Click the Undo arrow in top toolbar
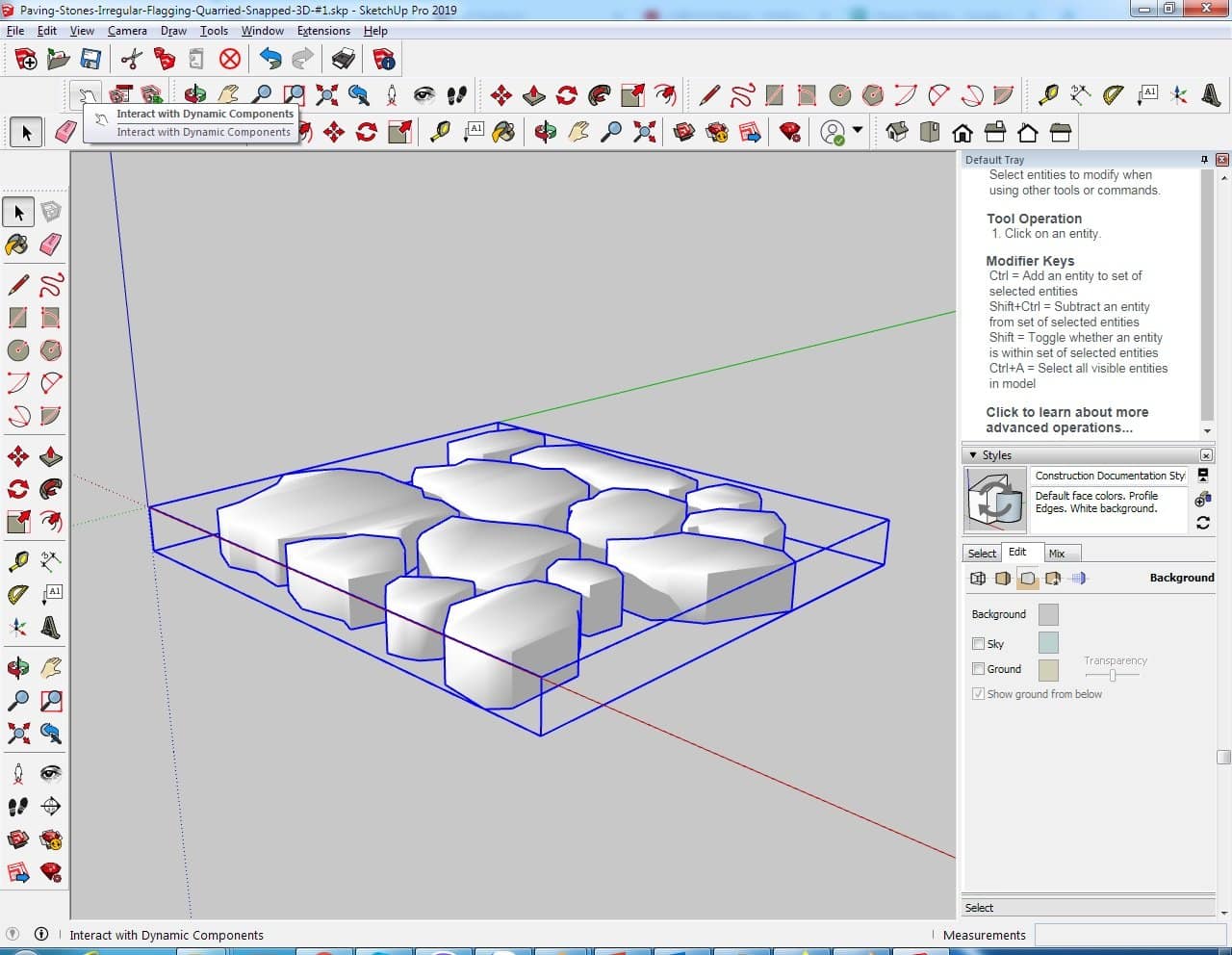Viewport: 1232px width, 955px height. 270,60
